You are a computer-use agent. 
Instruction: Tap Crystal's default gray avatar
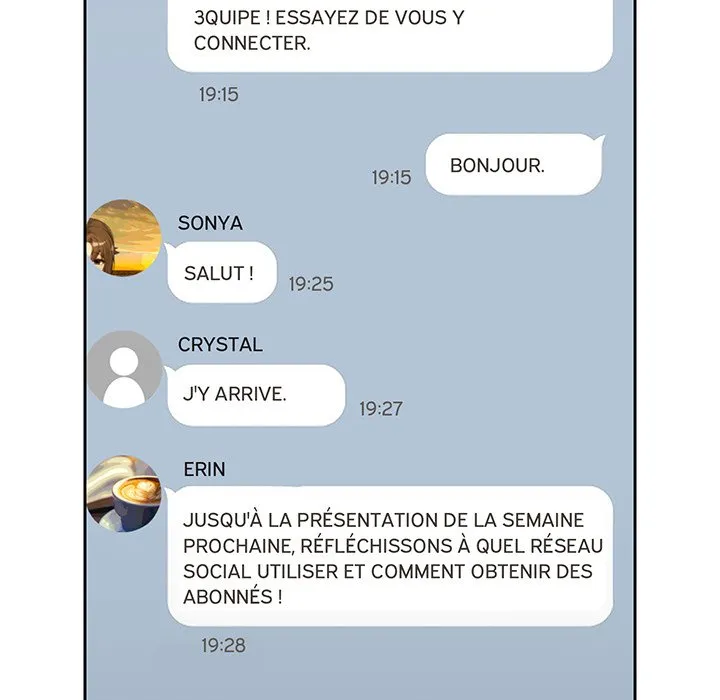(124, 369)
